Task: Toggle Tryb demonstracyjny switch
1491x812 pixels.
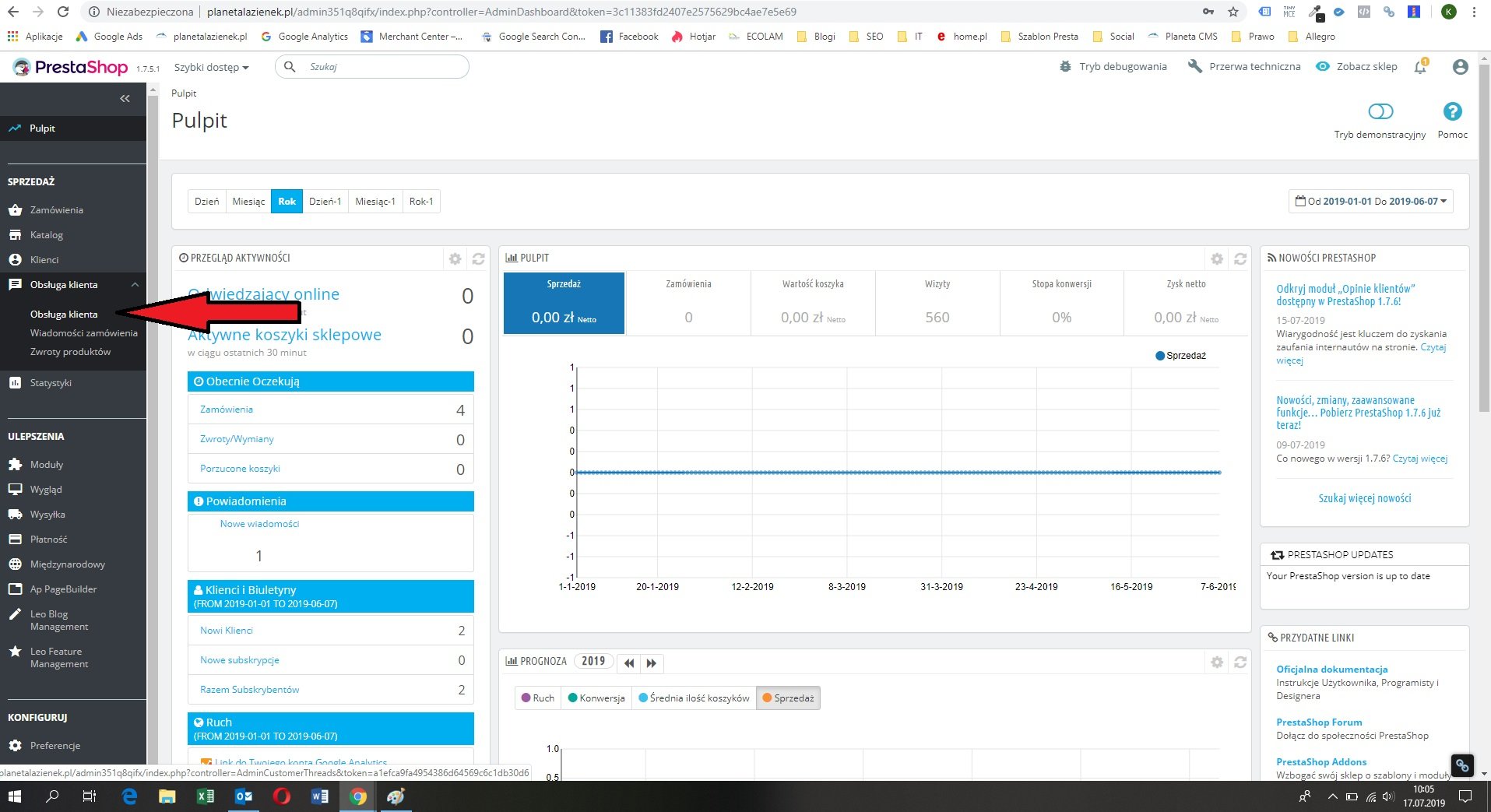Action: [1380, 111]
